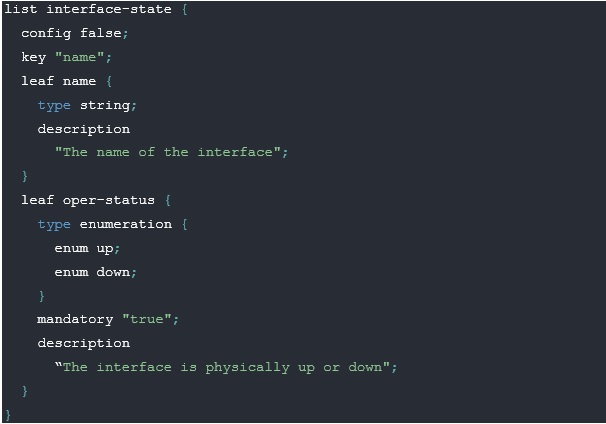Click the opening brace after "interface-state"

[x=185, y=9]
